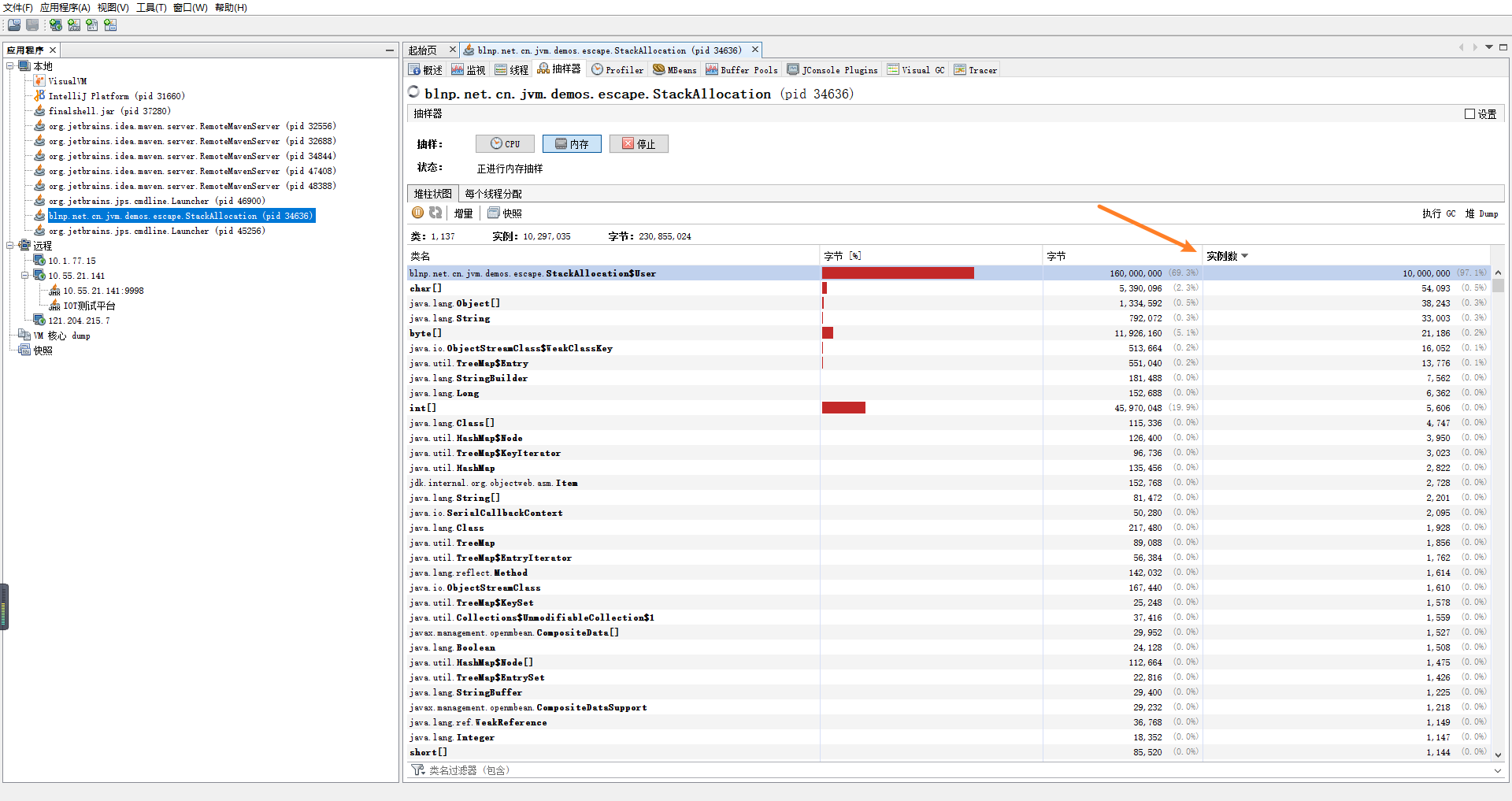The width and height of the screenshot is (1512, 801).
Task: Click the Add snapshot toolbar icon
Action: click(x=110, y=25)
